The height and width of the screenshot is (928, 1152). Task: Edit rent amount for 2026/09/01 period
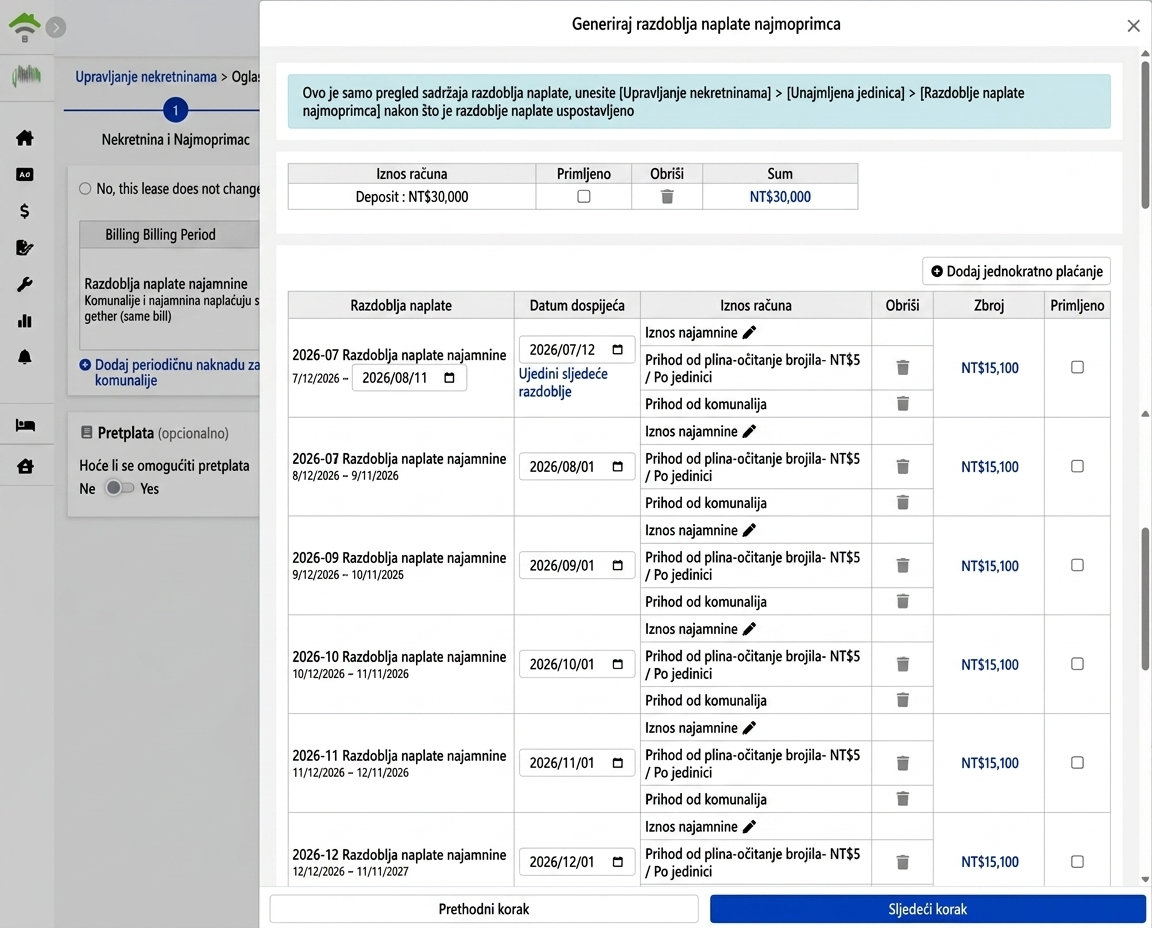pos(749,530)
